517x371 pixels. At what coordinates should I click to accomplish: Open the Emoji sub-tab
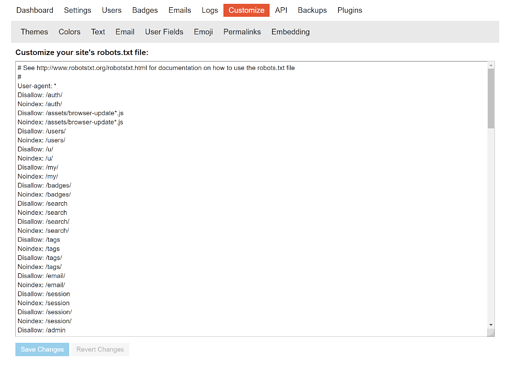pyautogui.click(x=203, y=32)
